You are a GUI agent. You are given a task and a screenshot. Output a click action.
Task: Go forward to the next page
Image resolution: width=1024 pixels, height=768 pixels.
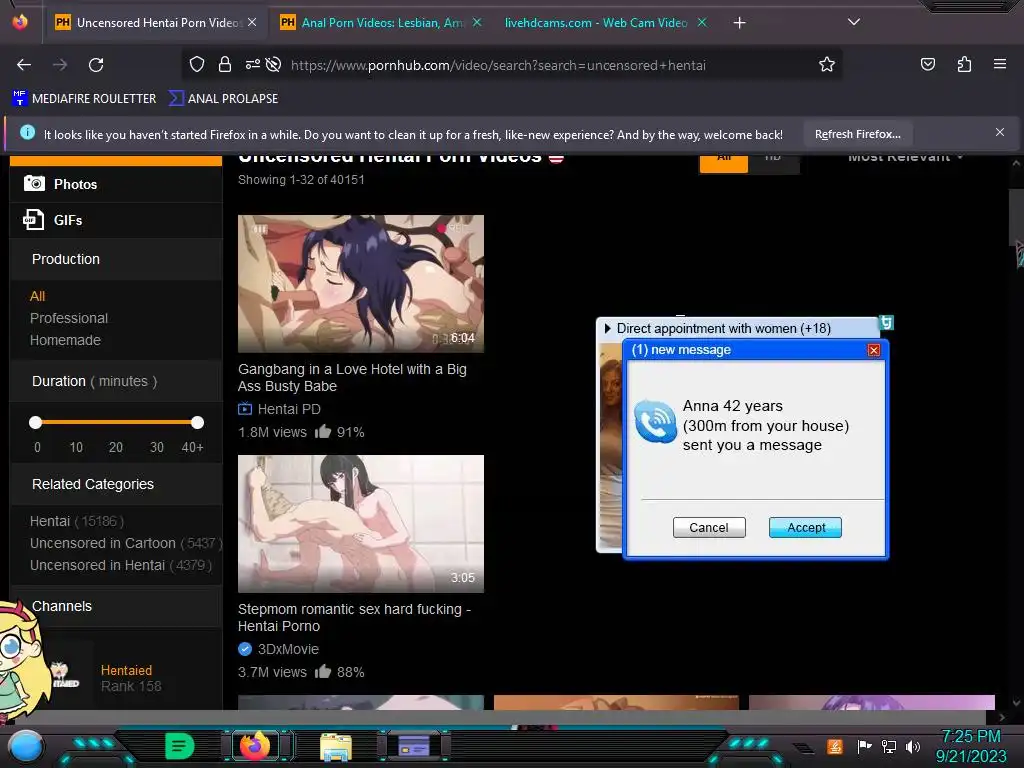point(60,65)
